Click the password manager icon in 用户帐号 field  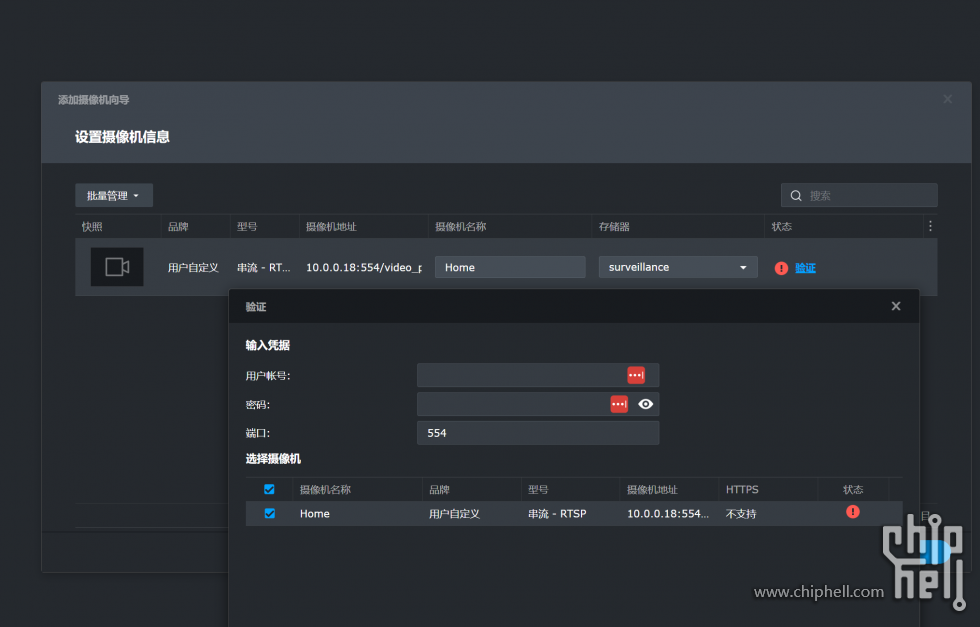point(636,375)
